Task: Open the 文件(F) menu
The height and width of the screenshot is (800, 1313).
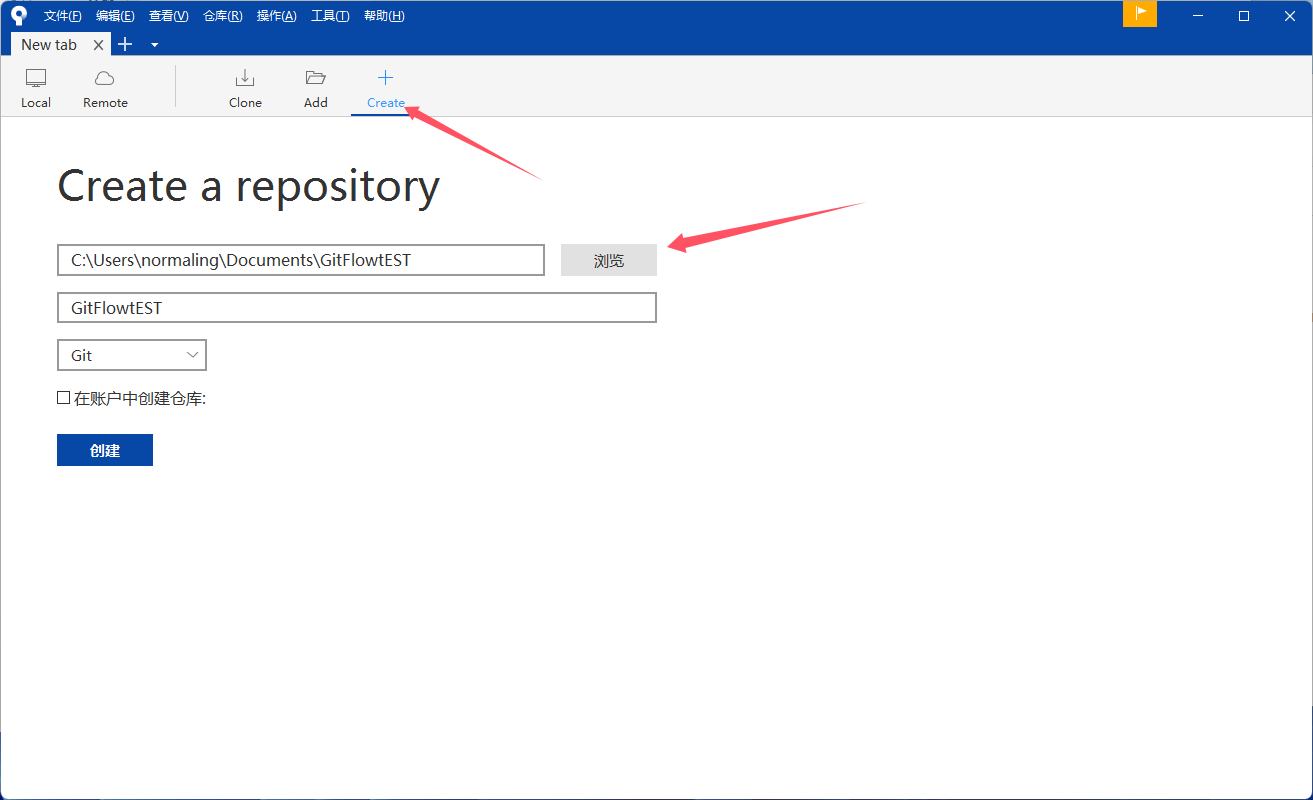Action: coord(62,16)
